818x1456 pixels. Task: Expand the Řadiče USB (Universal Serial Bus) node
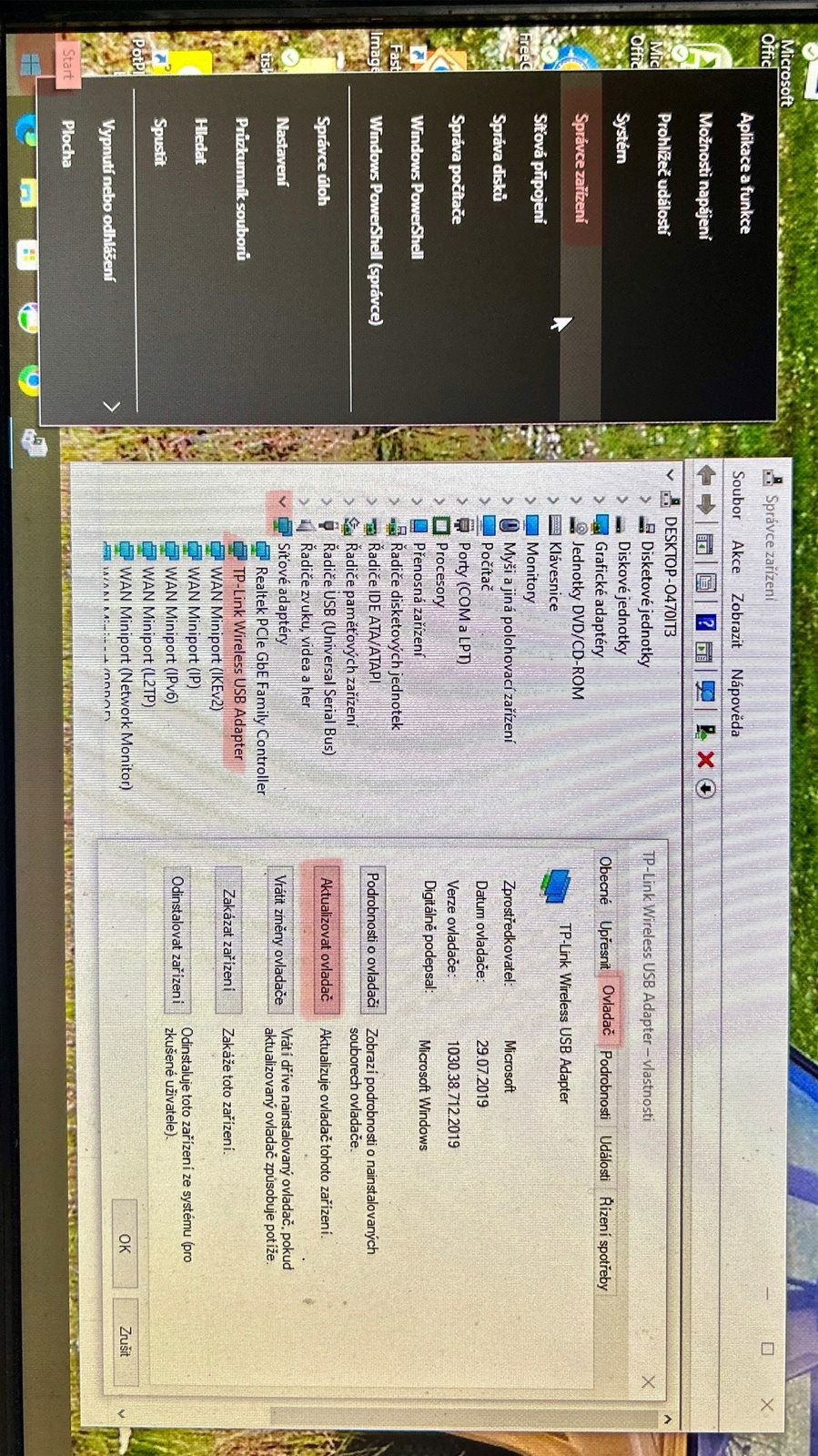click(328, 500)
